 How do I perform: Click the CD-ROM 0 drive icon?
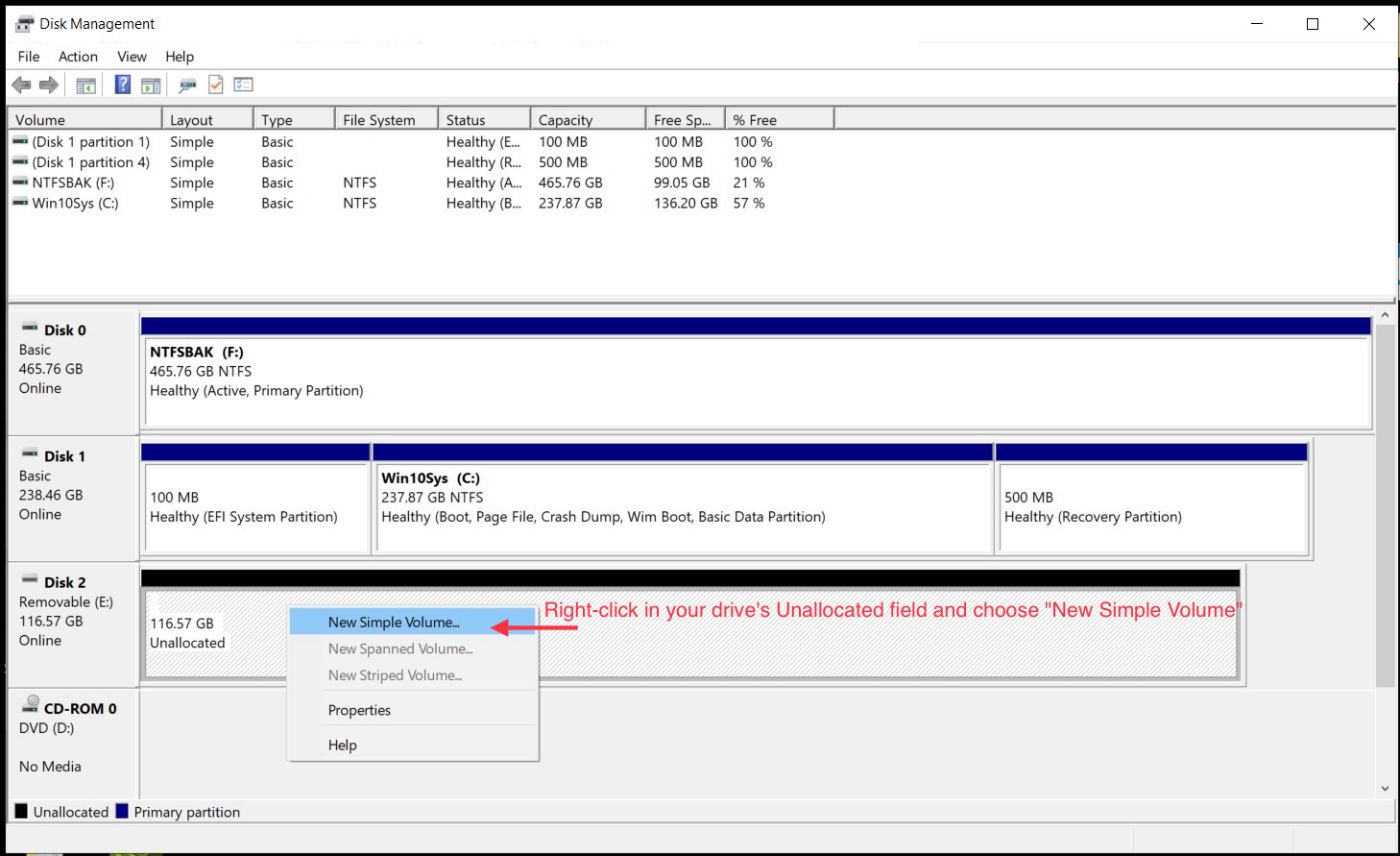29,707
